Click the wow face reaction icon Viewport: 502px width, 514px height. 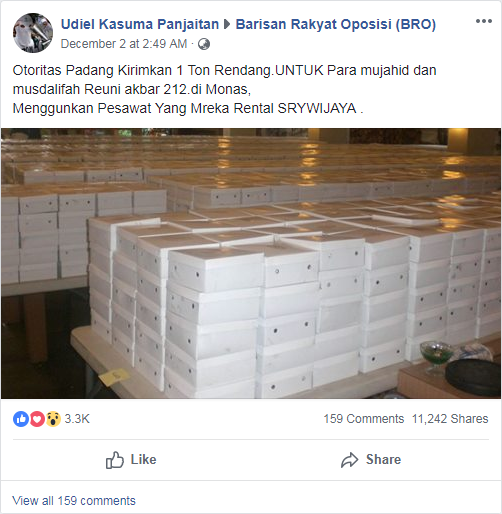(53, 419)
